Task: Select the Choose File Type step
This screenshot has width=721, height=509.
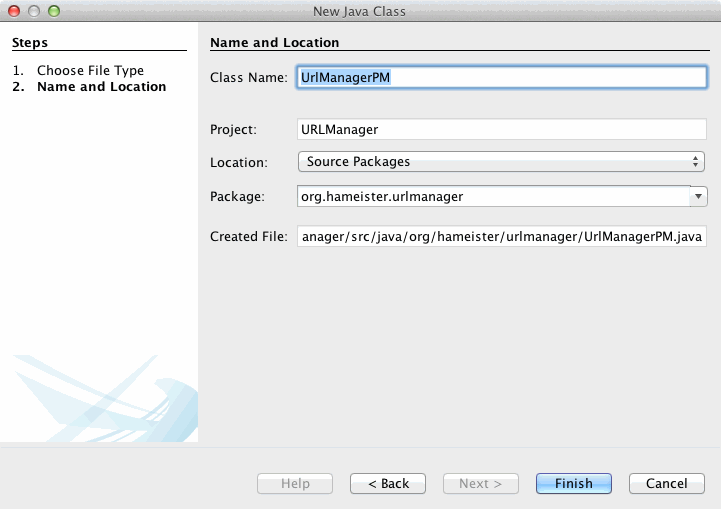Action: pyautogui.click(x=90, y=71)
